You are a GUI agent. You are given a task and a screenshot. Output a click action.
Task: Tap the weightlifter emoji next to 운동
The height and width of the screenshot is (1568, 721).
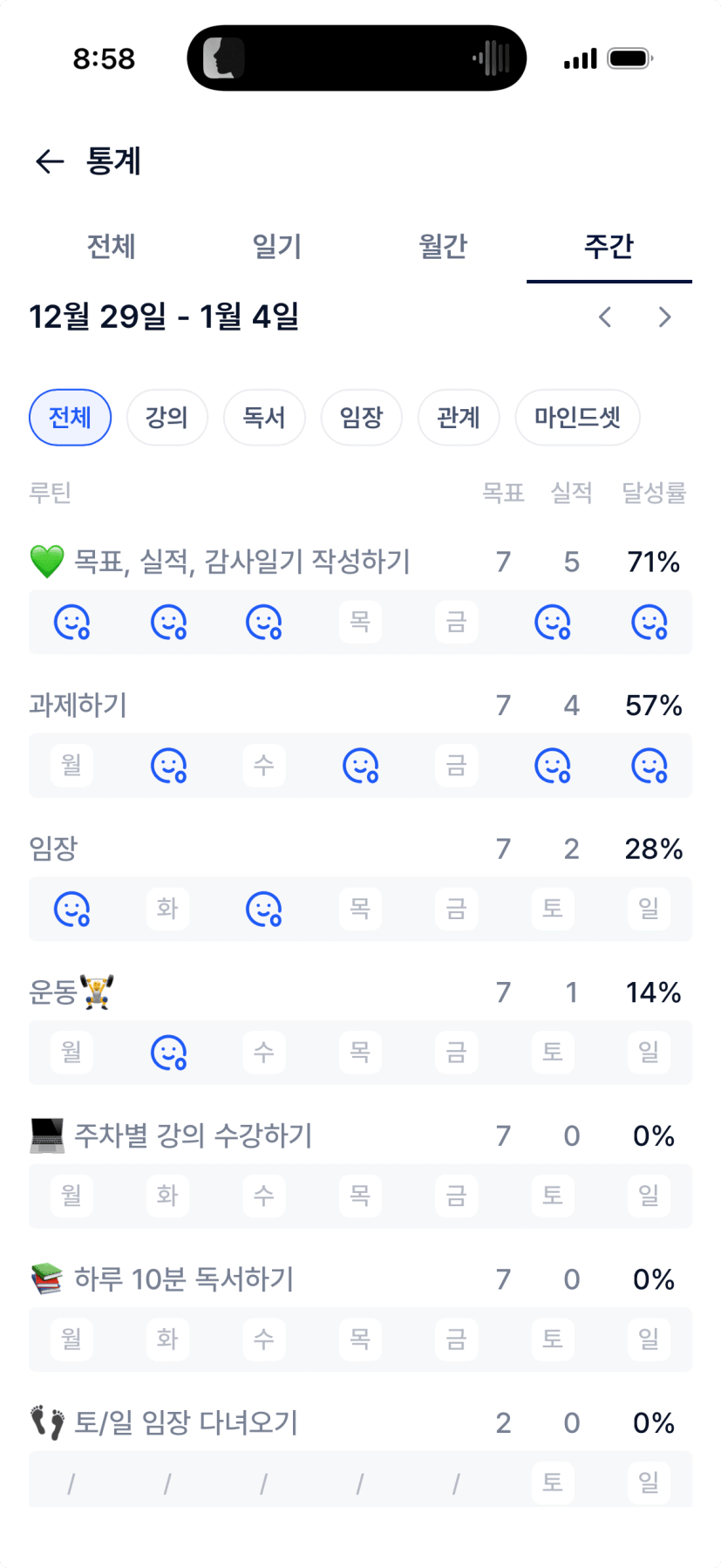97,992
